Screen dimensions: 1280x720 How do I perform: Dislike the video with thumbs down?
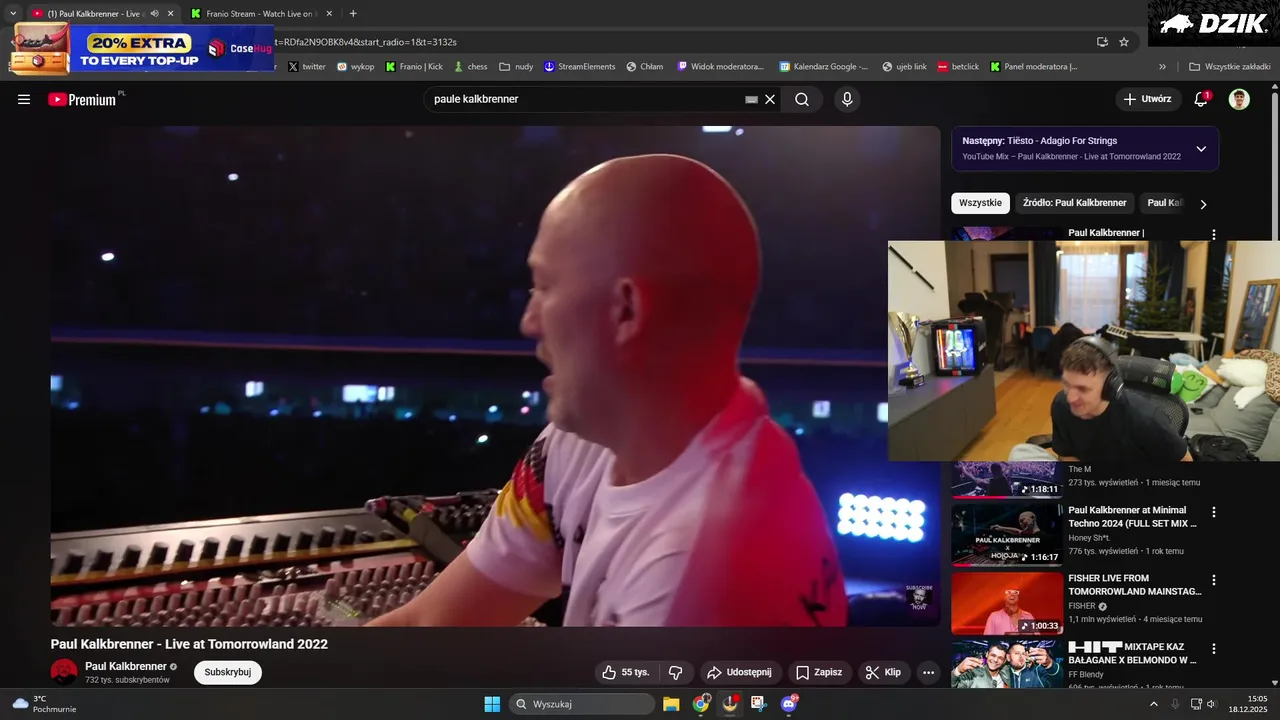pos(675,672)
